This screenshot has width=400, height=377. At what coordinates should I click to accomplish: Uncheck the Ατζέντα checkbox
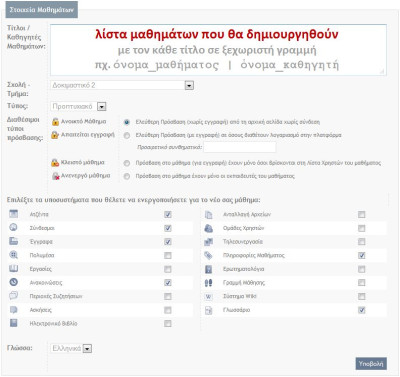coord(168,214)
